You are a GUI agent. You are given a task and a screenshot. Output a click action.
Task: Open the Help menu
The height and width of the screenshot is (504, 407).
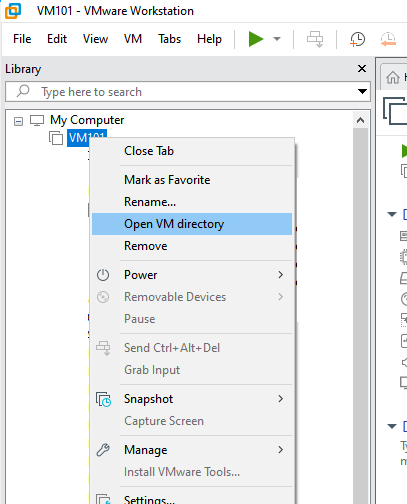(x=209, y=39)
